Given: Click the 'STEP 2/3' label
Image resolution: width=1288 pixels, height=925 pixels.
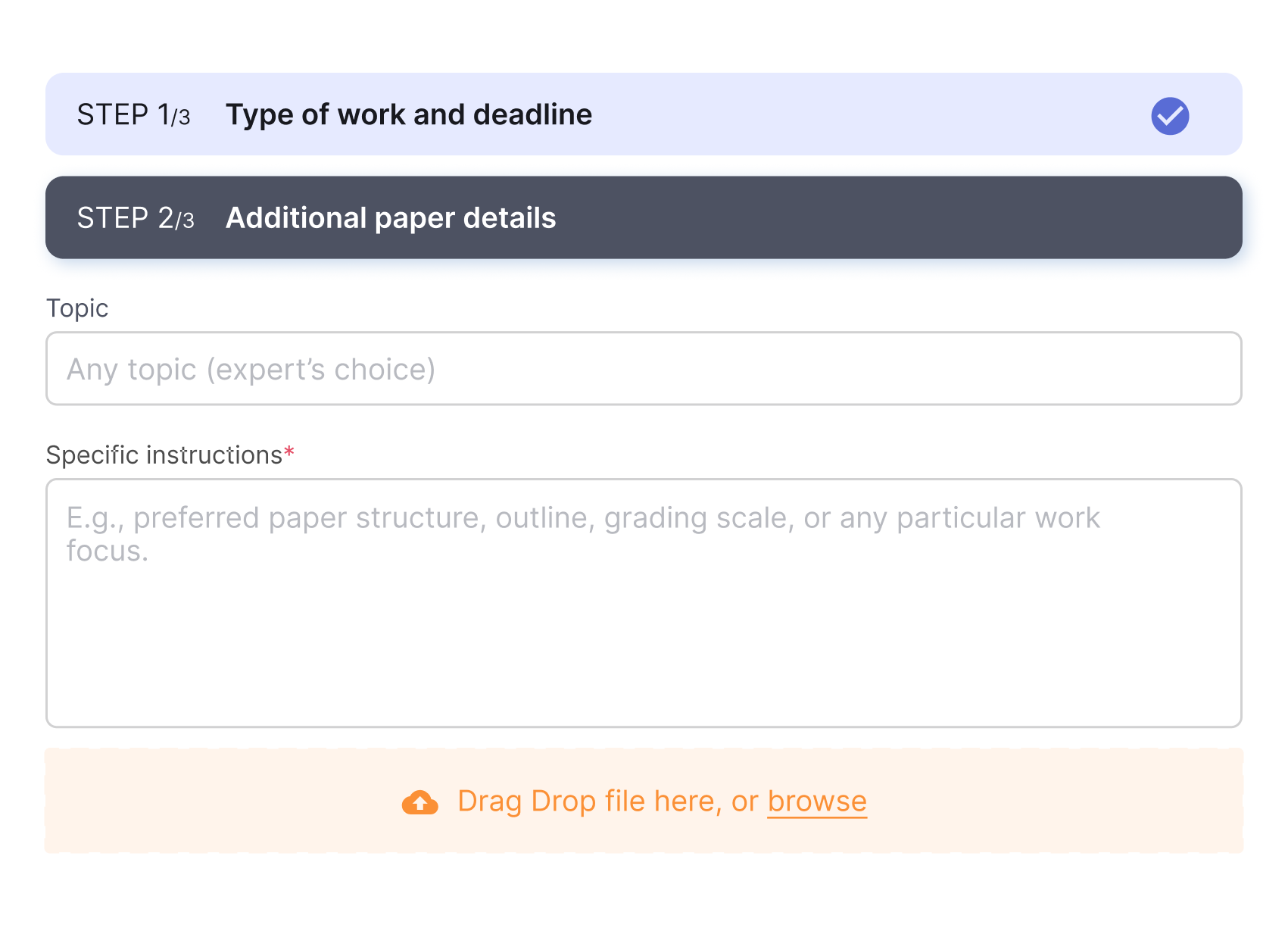Looking at the screenshot, I should click(136, 218).
